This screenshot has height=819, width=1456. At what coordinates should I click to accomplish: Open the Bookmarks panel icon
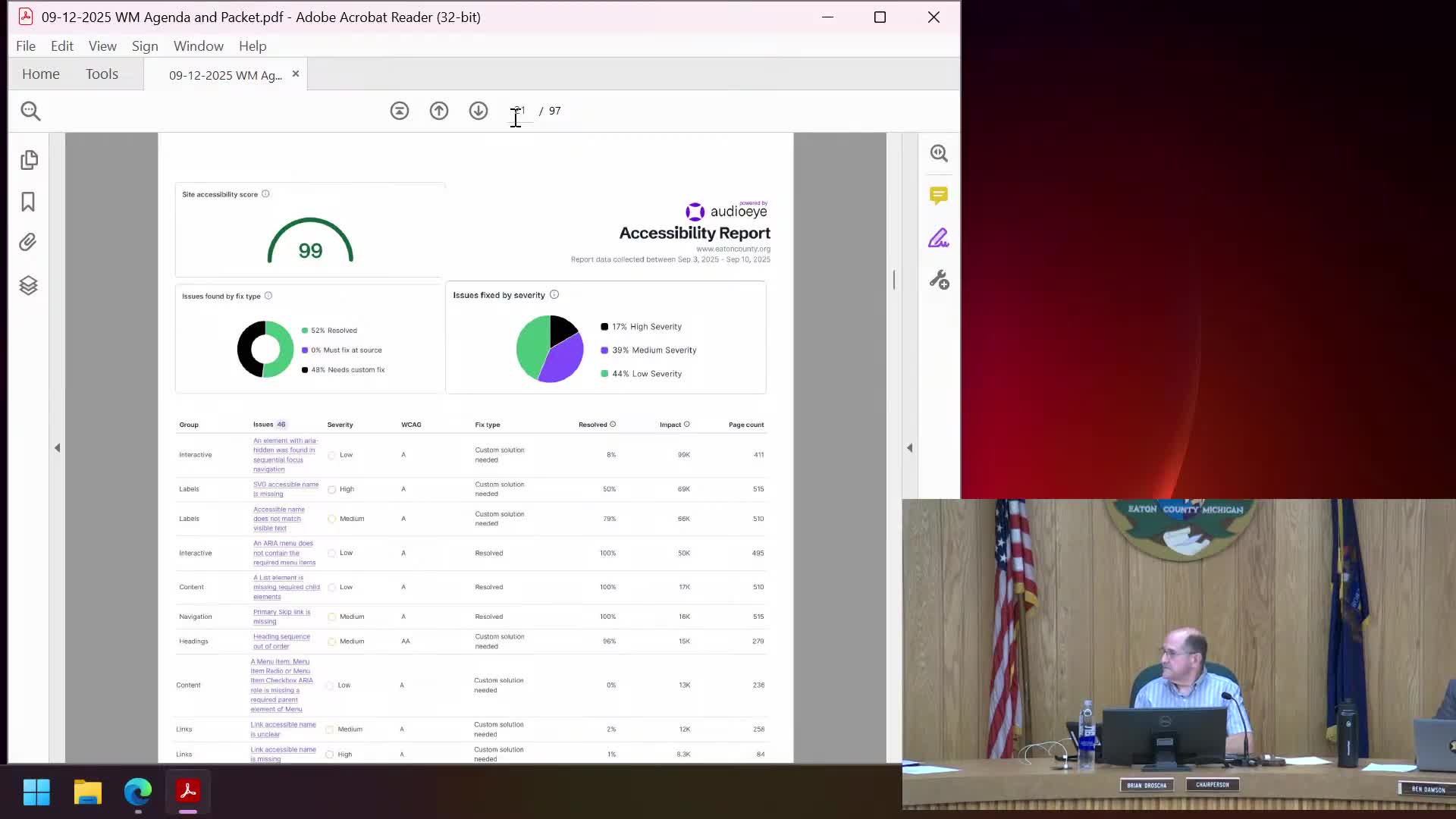pyautogui.click(x=28, y=202)
